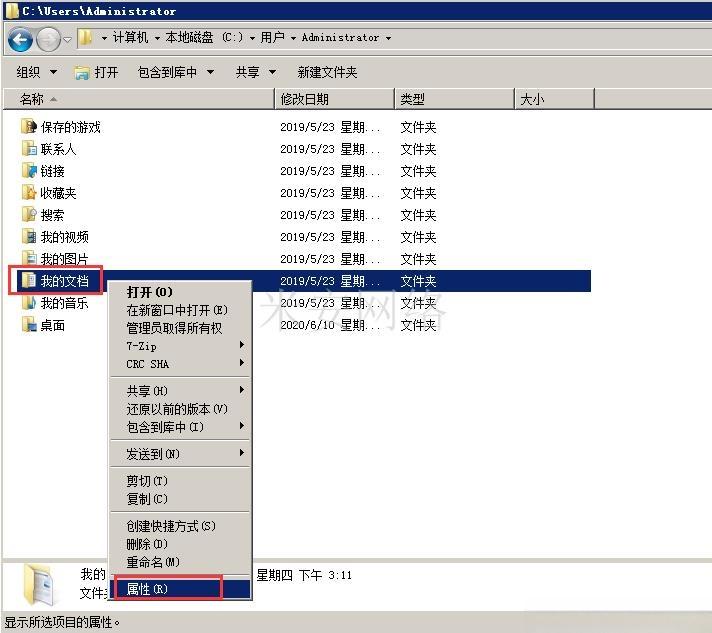This screenshot has height=633, width=712.
Task: Choose 删除(D) in context menu
Action: [x=180, y=544]
